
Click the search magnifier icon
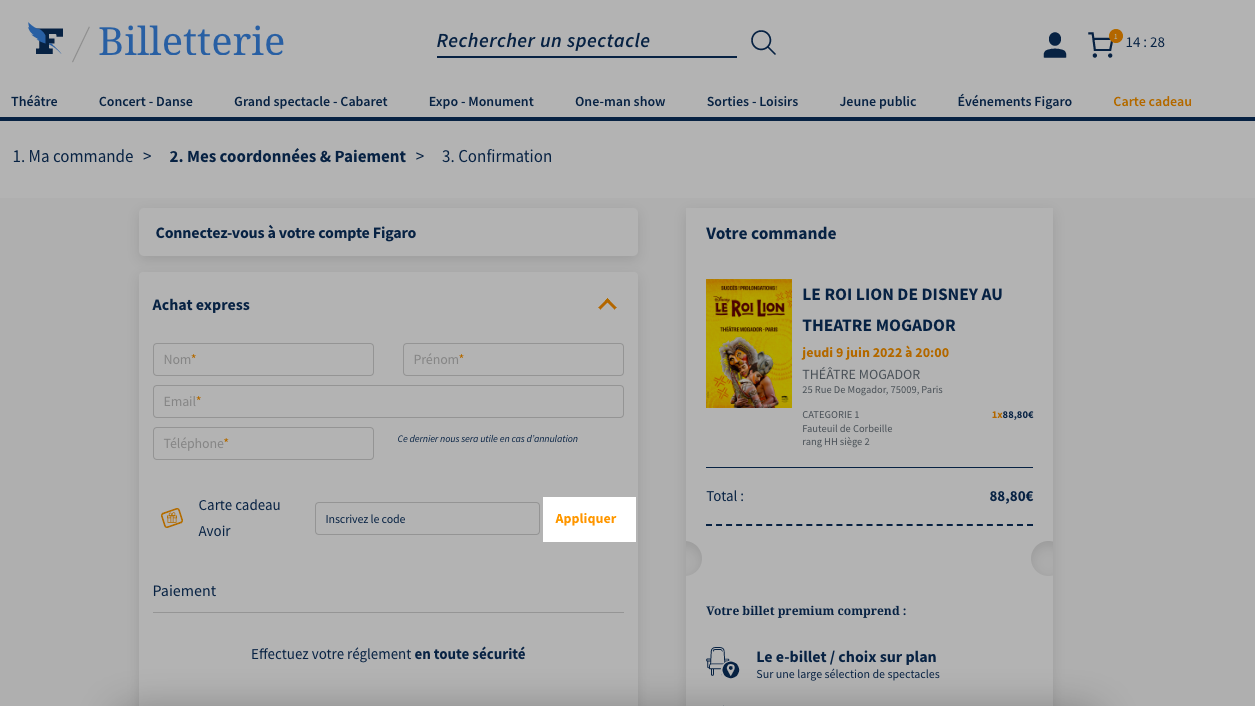763,42
